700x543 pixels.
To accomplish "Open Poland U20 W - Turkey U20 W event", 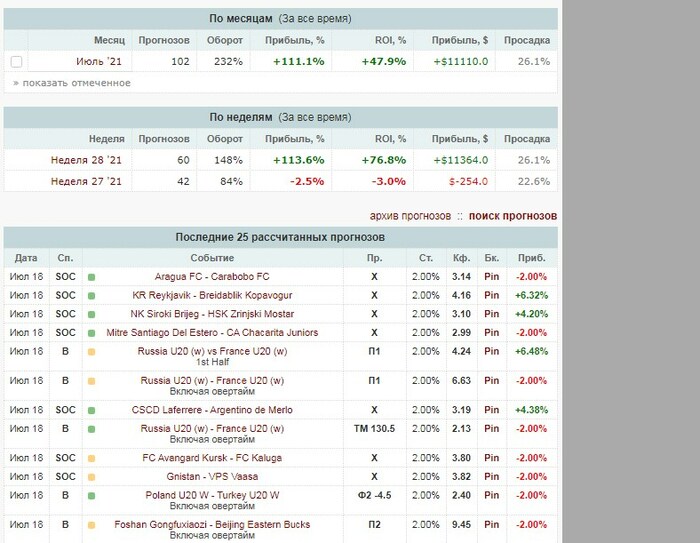I will (212, 495).
